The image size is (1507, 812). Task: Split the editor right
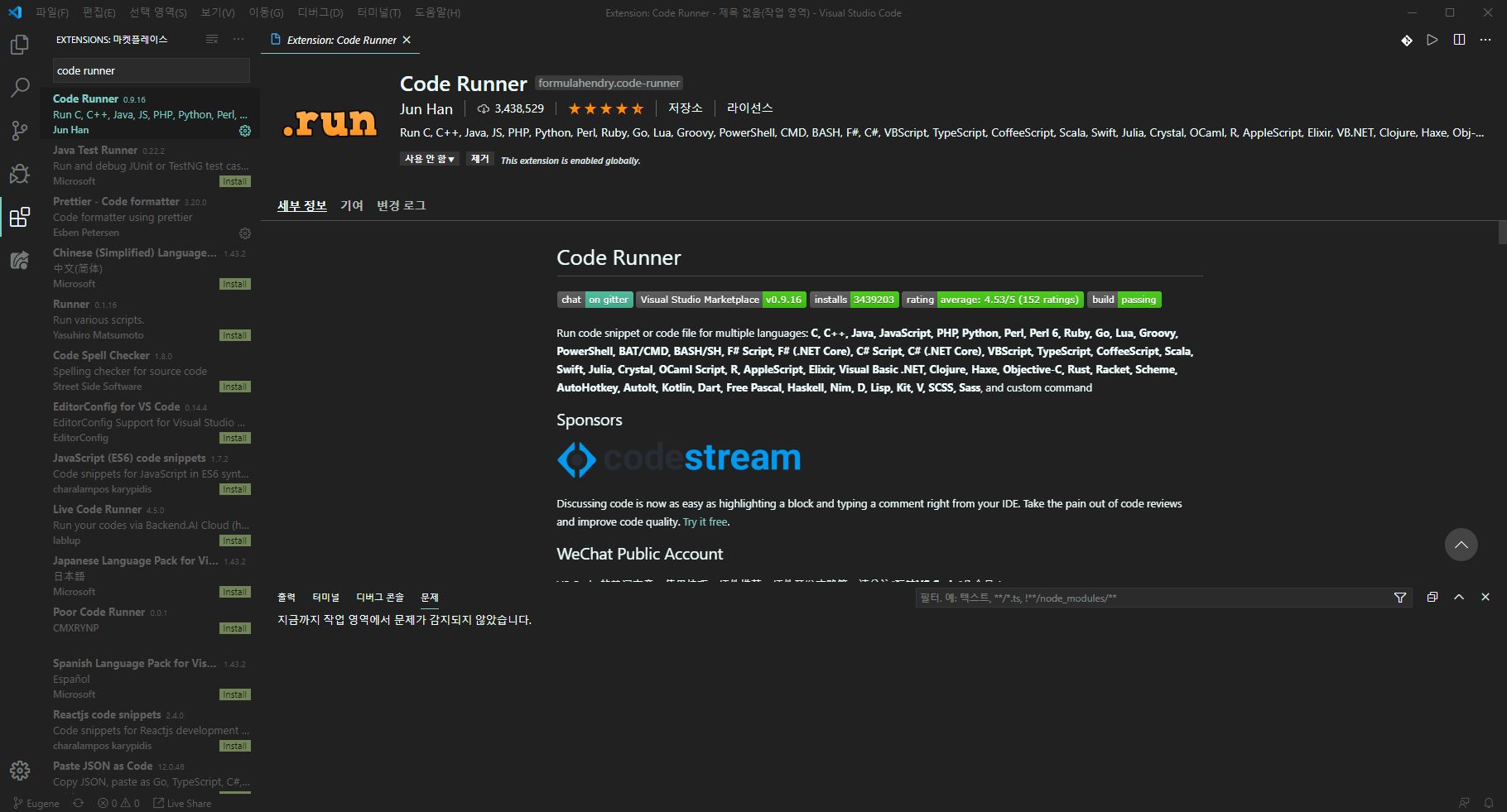(1459, 40)
